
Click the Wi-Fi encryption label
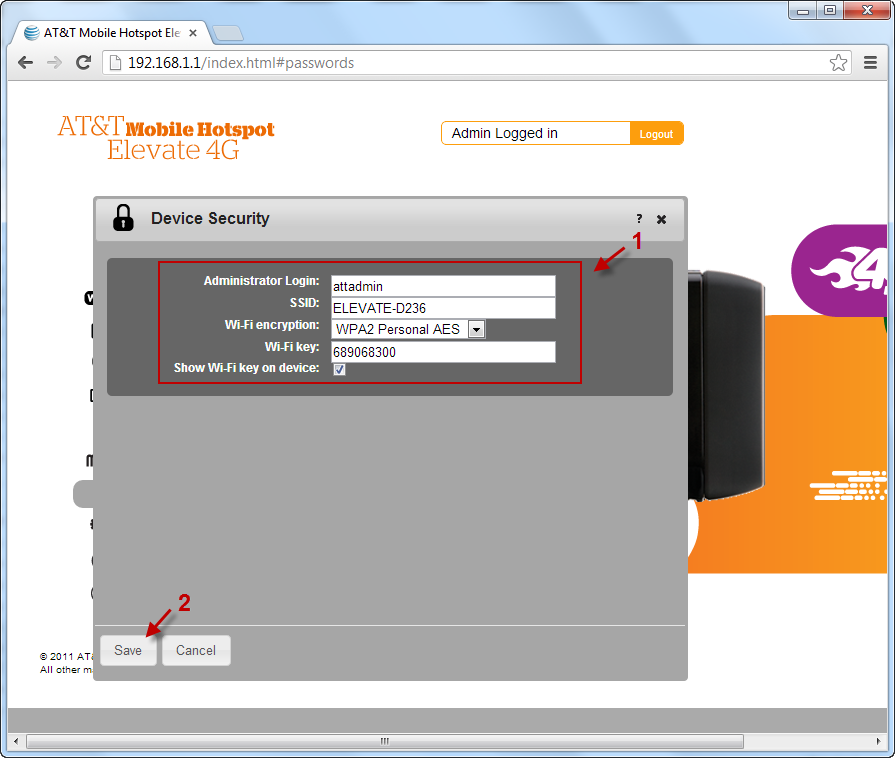point(272,325)
